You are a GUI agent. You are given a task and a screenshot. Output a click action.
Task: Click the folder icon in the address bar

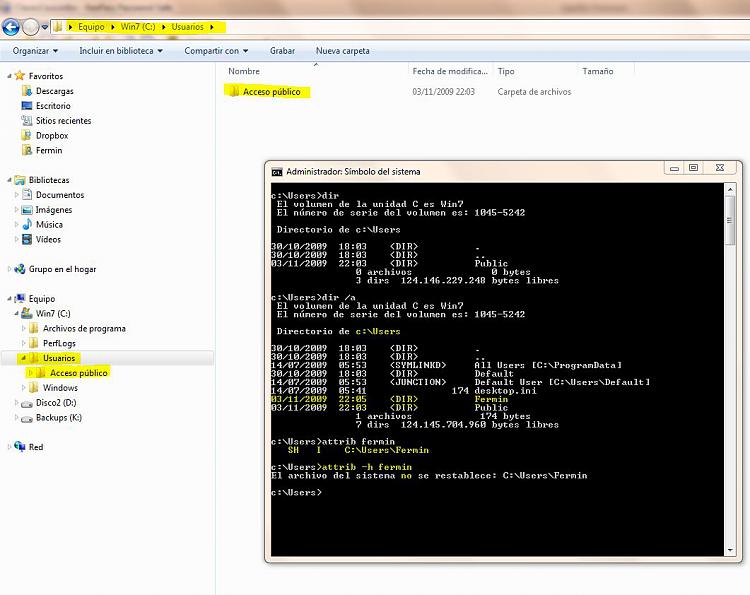pos(58,27)
